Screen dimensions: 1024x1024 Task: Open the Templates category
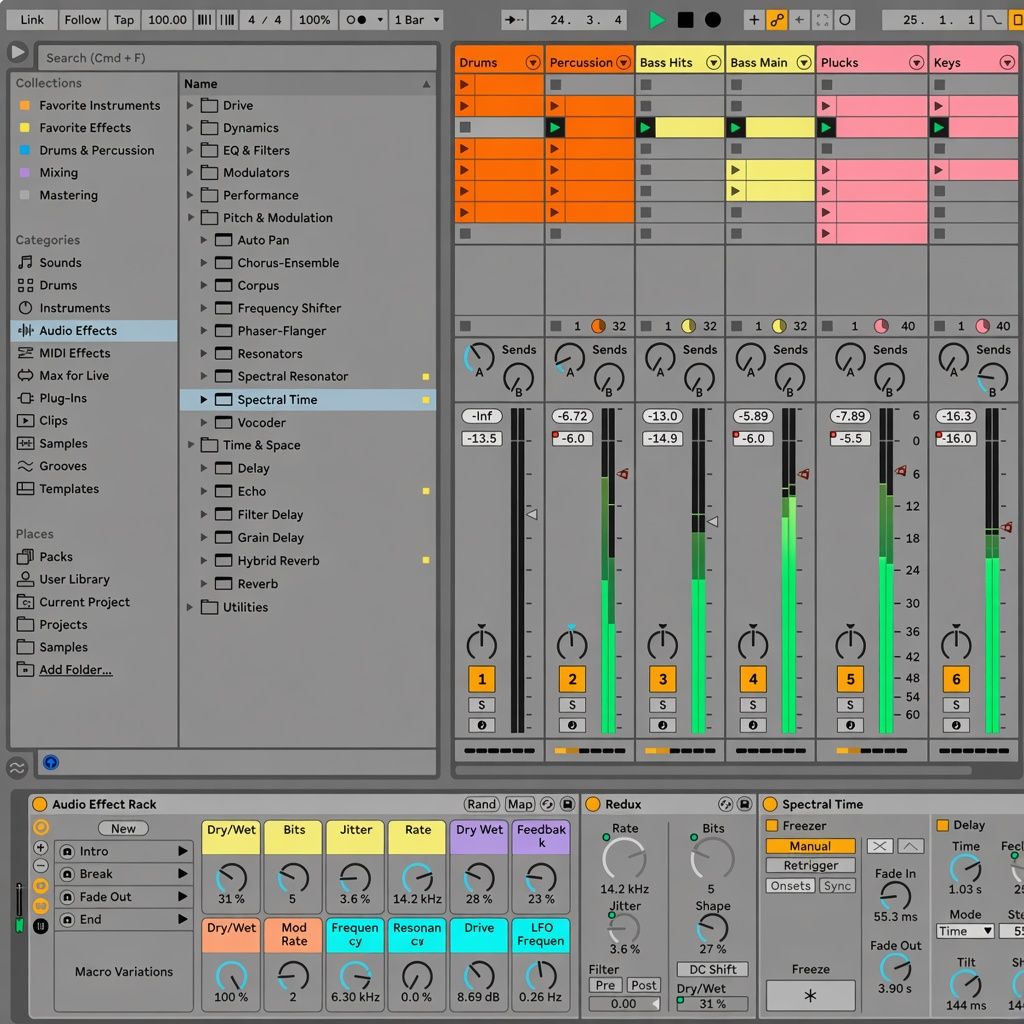tap(69, 489)
